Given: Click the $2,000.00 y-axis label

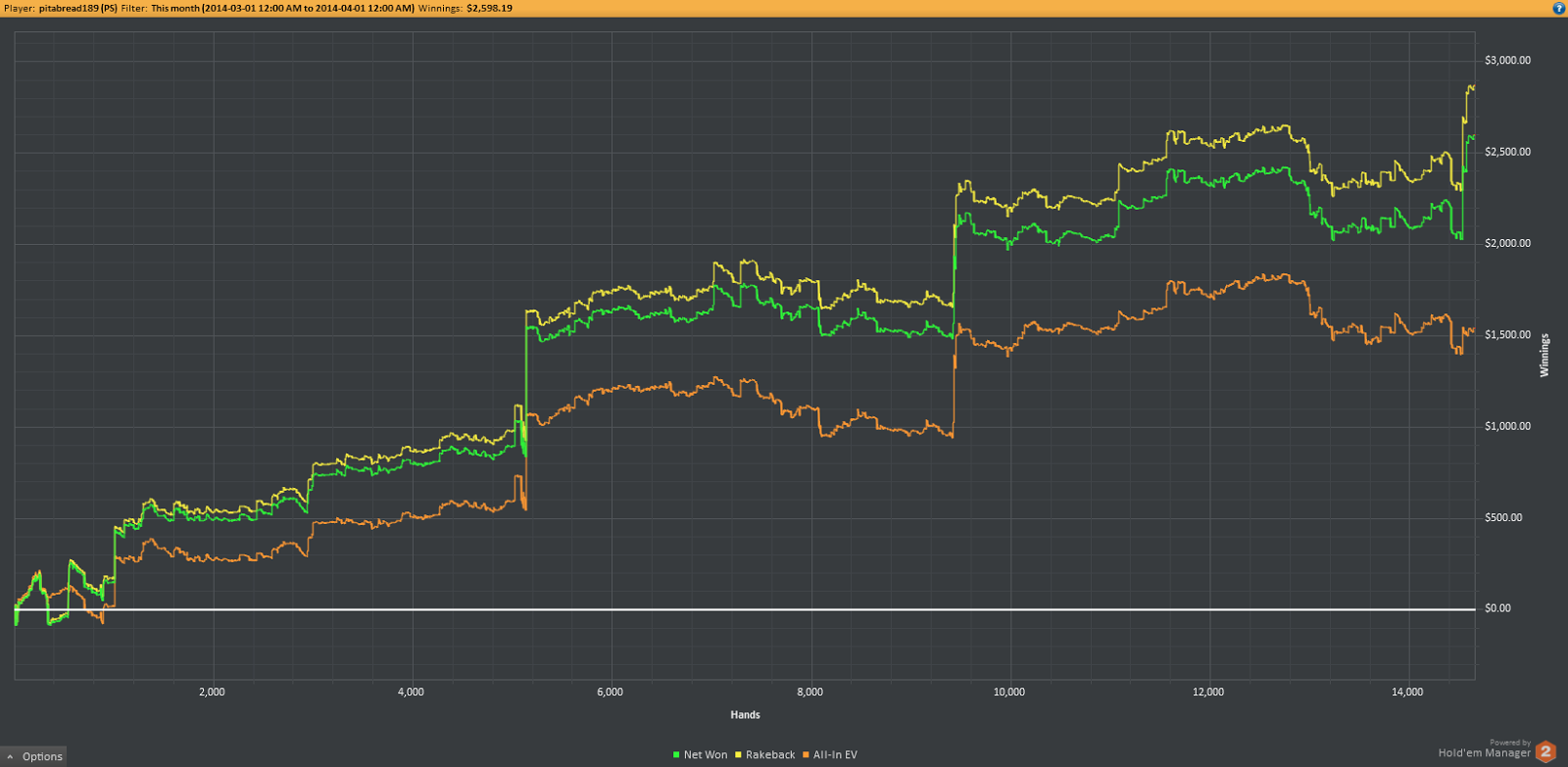Looking at the screenshot, I should (1507, 243).
